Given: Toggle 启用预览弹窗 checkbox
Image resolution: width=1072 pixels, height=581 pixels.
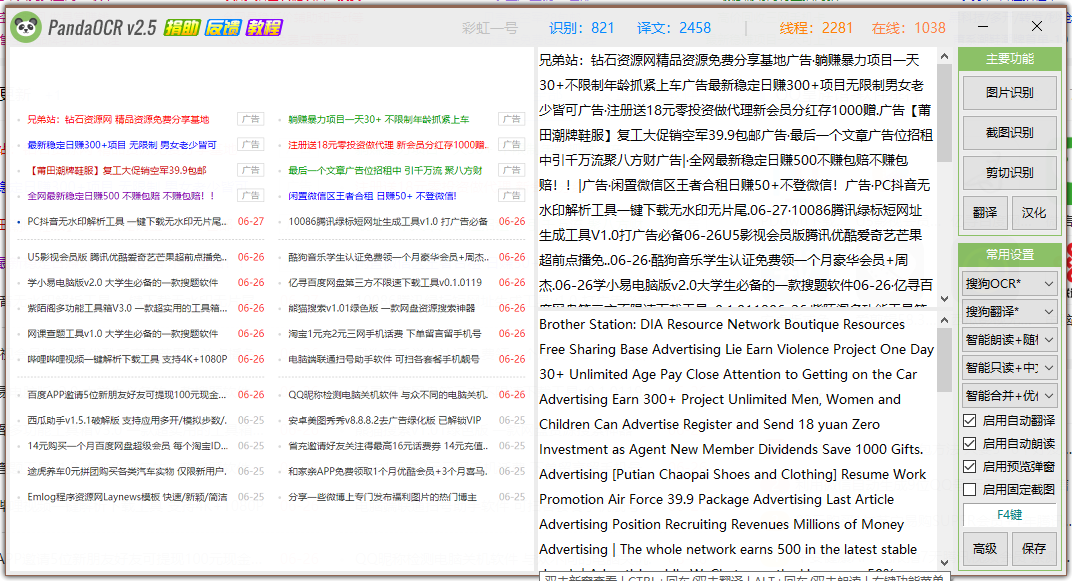Looking at the screenshot, I should click(x=969, y=467).
